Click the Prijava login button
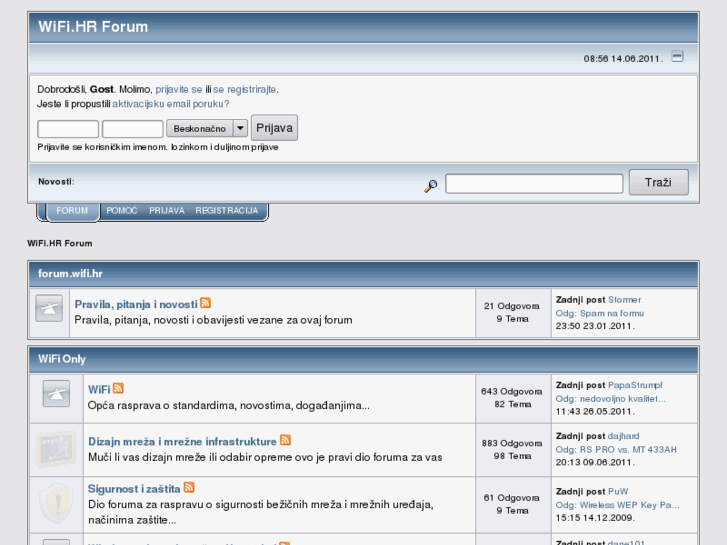The height and width of the screenshot is (545, 727). coord(274,128)
